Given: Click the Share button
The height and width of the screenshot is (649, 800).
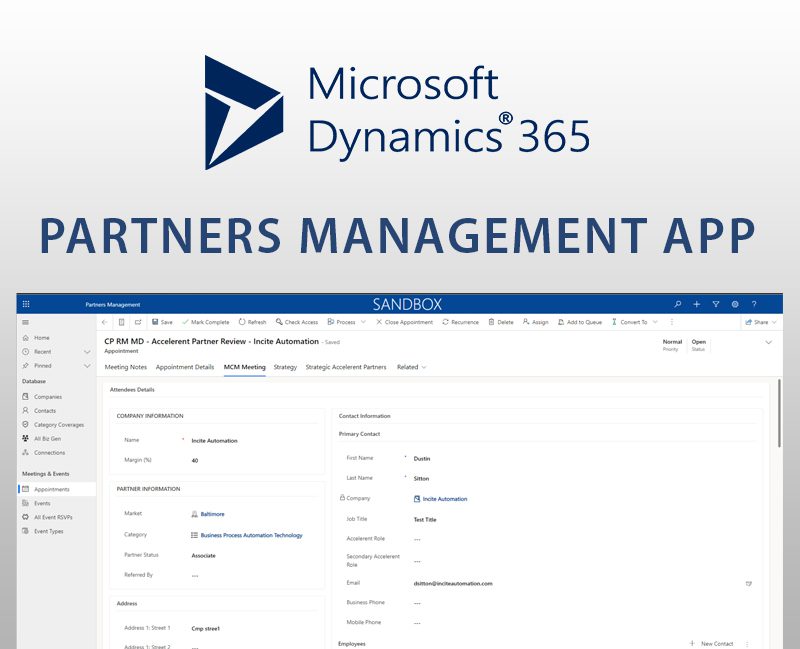Looking at the screenshot, I should tap(757, 322).
